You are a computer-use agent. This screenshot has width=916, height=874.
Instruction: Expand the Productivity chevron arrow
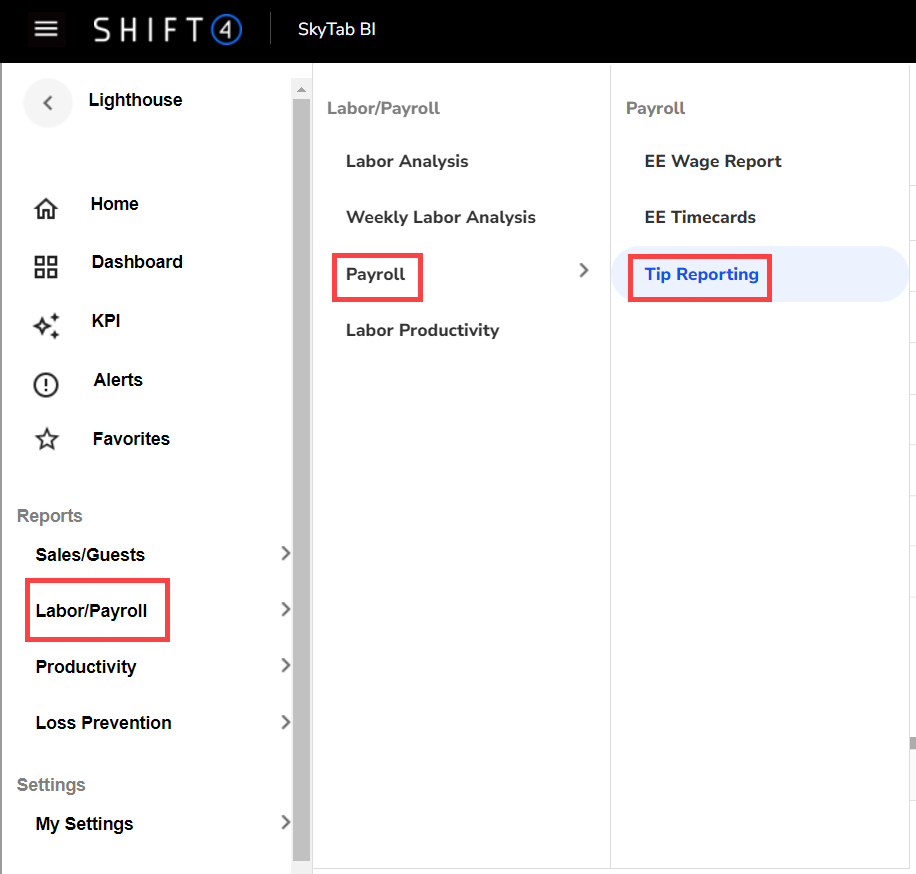click(286, 666)
